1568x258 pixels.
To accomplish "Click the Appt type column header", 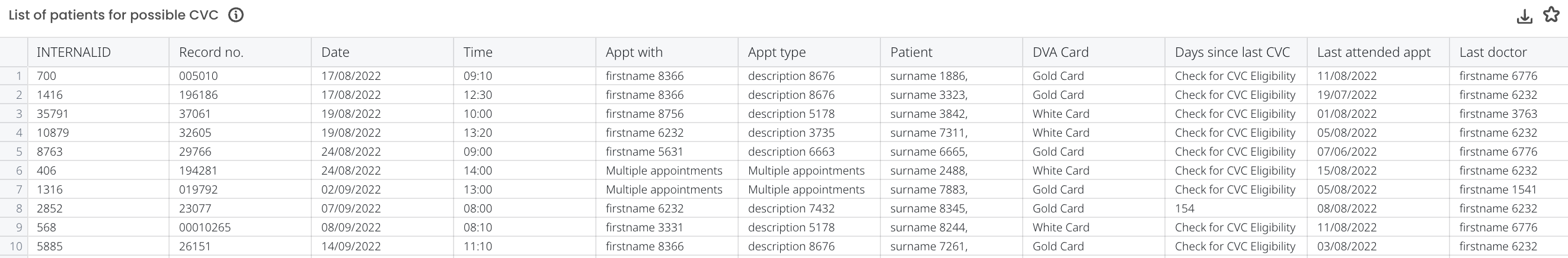I will coord(777,52).
